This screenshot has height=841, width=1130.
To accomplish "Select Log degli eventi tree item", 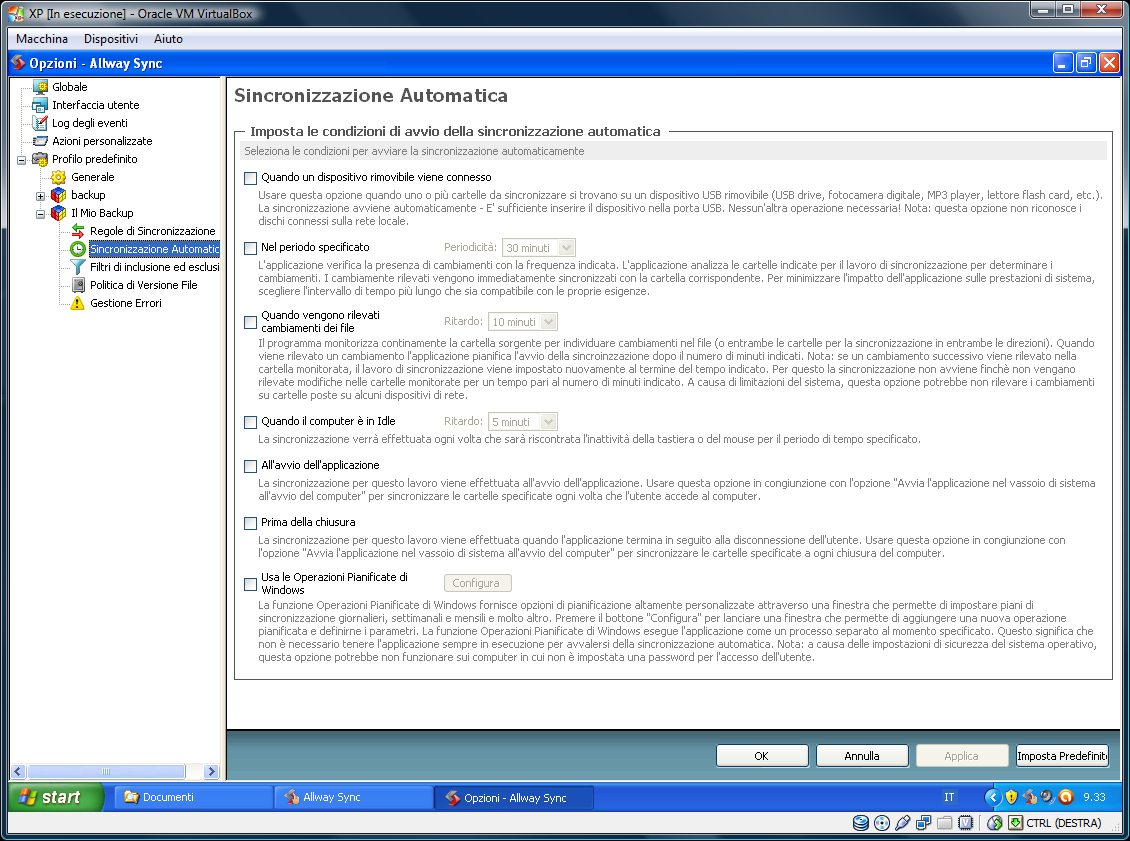I will pos(89,123).
